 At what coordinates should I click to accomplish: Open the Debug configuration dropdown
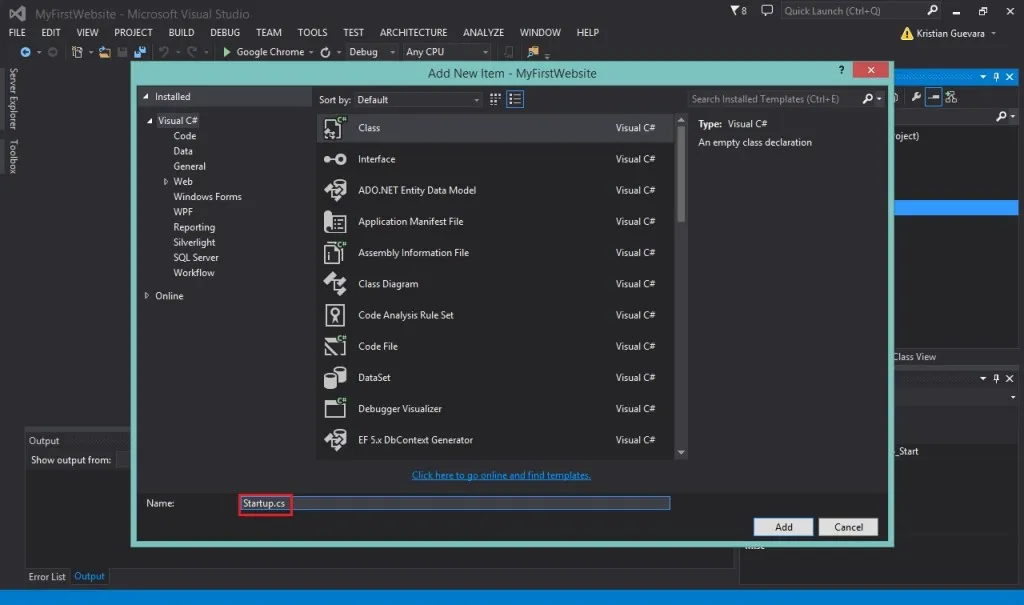pyautogui.click(x=372, y=52)
